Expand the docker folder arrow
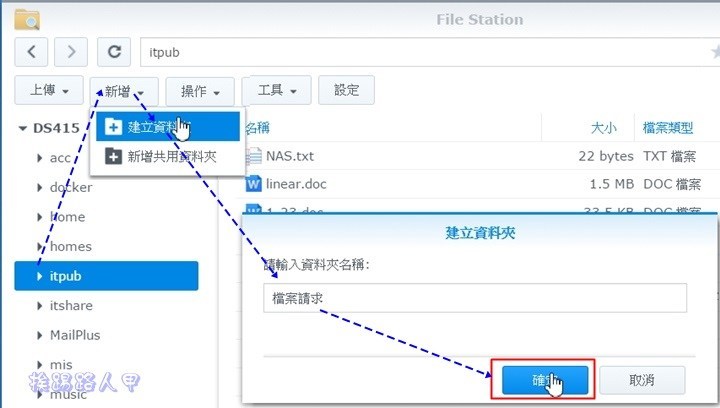The image size is (720, 408). click(40, 187)
